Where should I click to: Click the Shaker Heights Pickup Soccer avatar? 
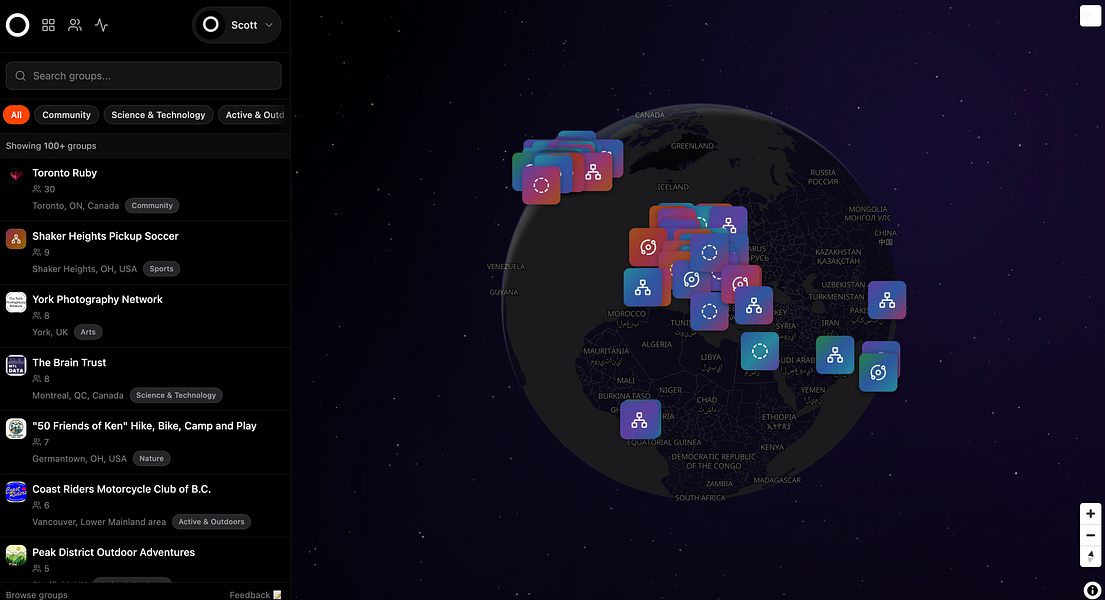click(x=16, y=239)
